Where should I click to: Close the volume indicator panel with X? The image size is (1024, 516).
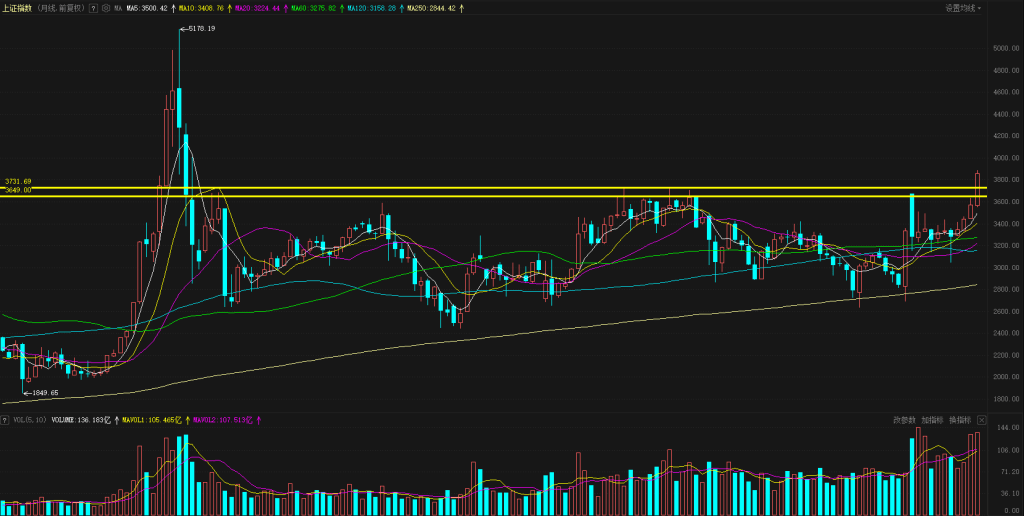[x=982, y=419]
